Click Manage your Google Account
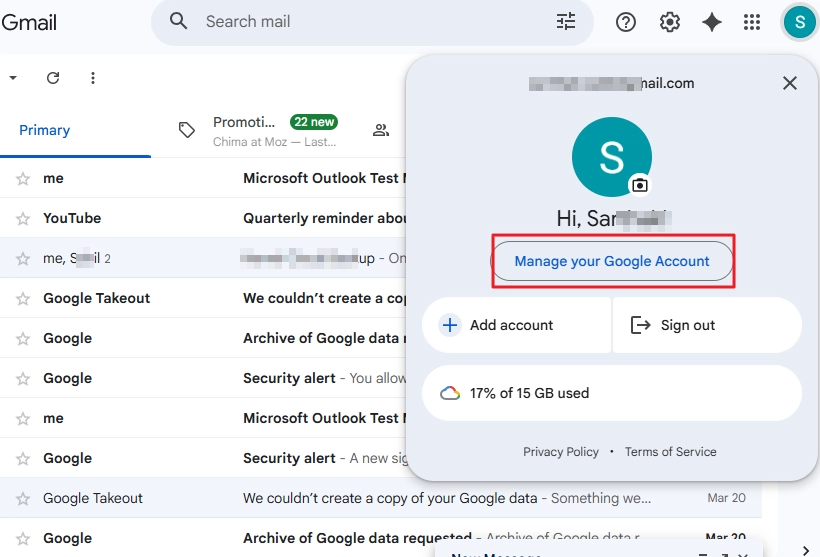 click(x=612, y=261)
